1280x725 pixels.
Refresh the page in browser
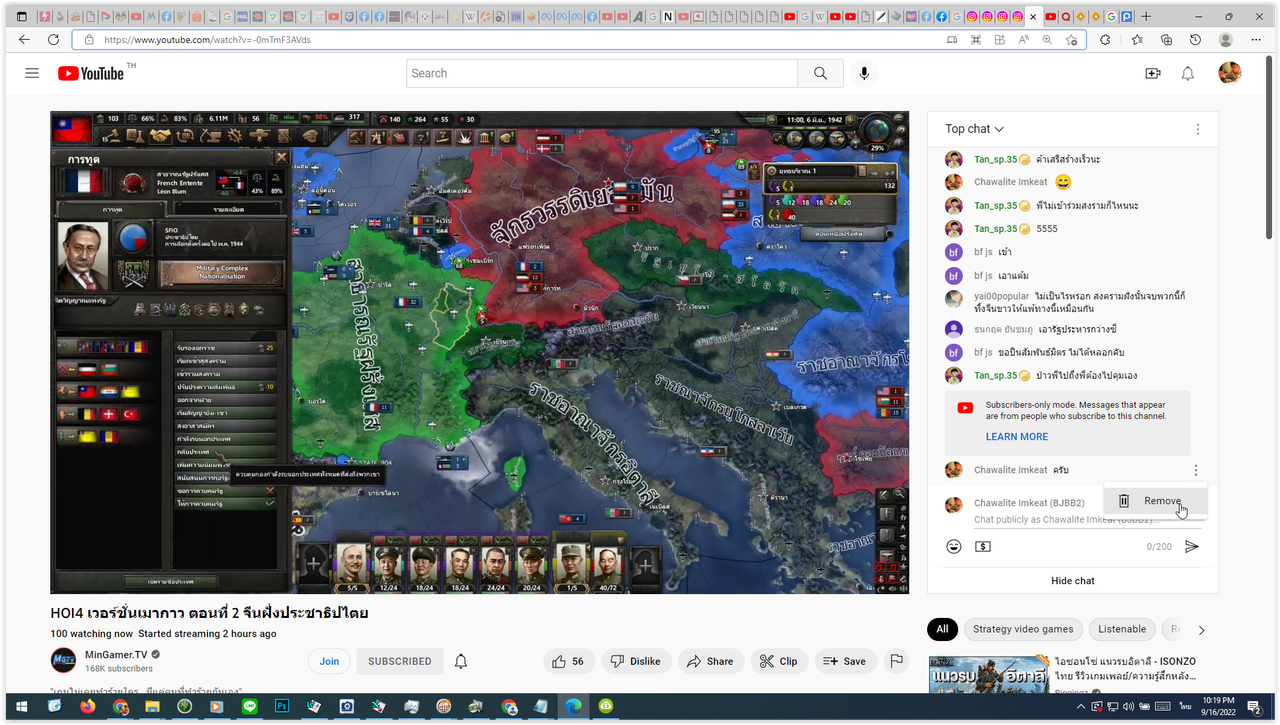point(53,40)
